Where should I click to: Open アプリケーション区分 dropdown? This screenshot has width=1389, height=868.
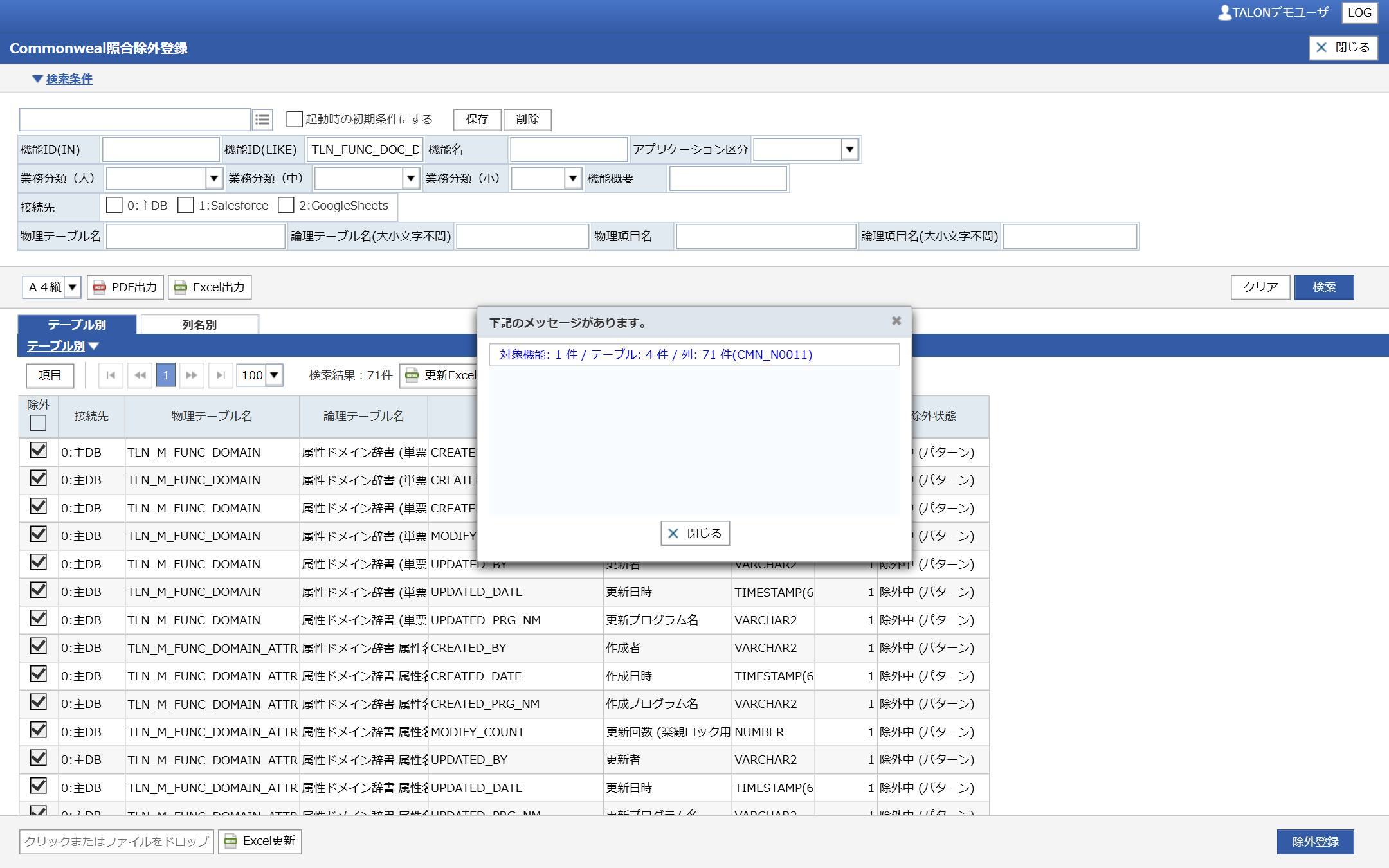click(x=849, y=150)
